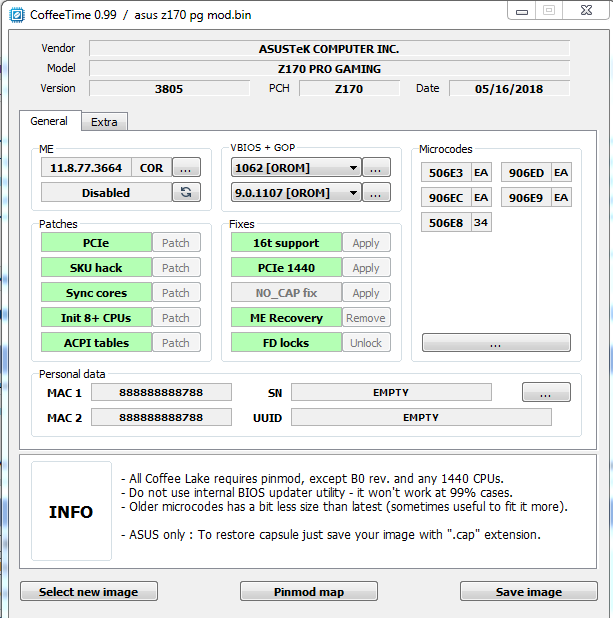Click the Model field Z170 PRO GAMING
613x618 pixels.
[329, 68]
